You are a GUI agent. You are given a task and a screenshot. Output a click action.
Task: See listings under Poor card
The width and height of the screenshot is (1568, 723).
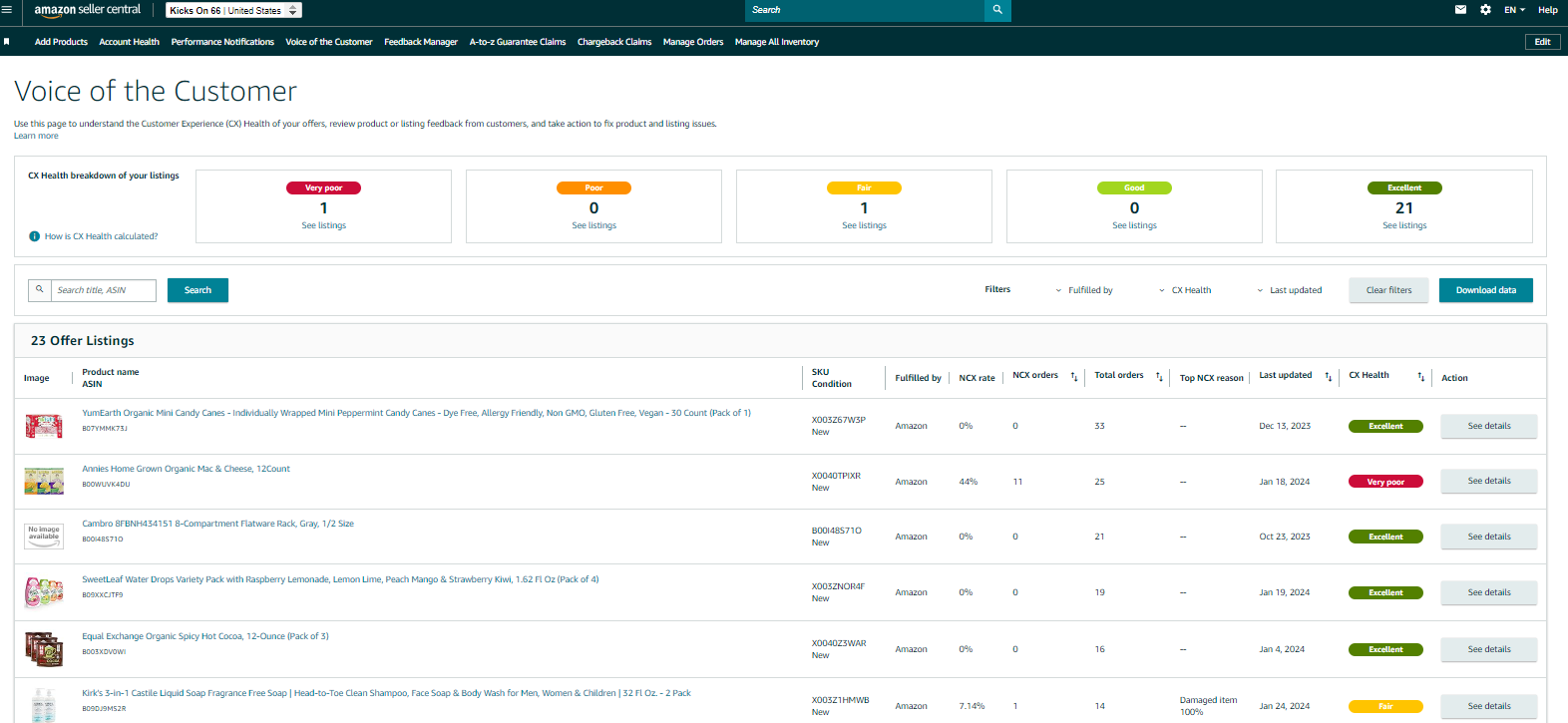(x=594, y=225)
